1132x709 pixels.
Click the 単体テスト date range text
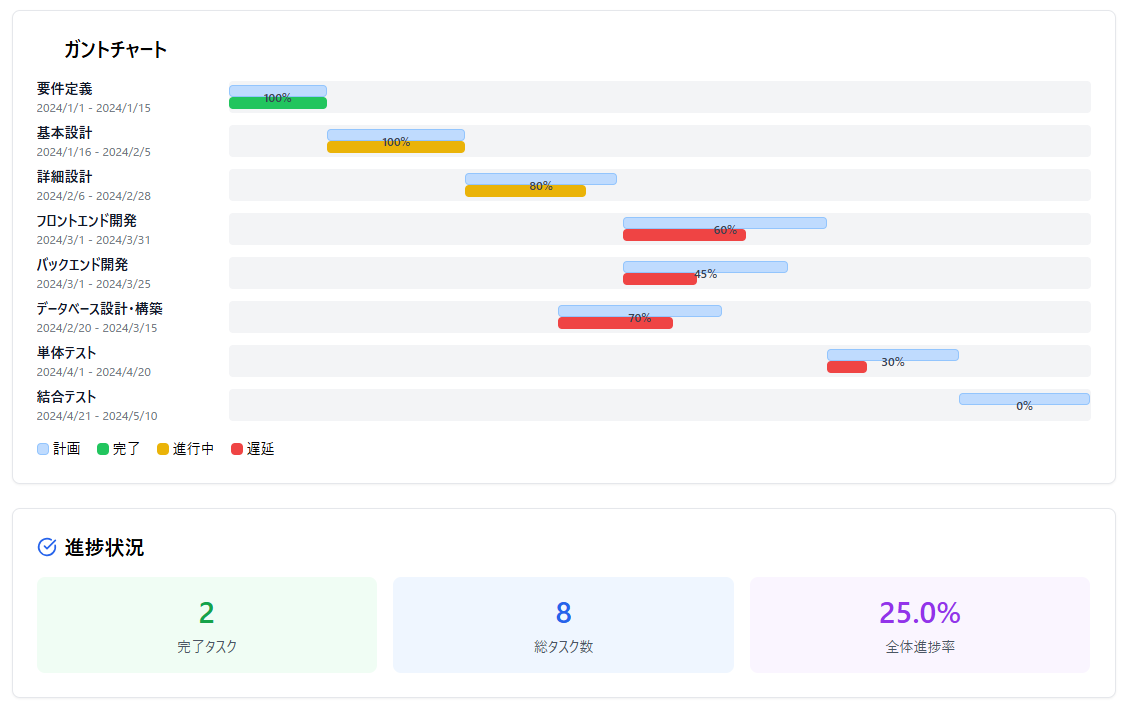[93, 372]
